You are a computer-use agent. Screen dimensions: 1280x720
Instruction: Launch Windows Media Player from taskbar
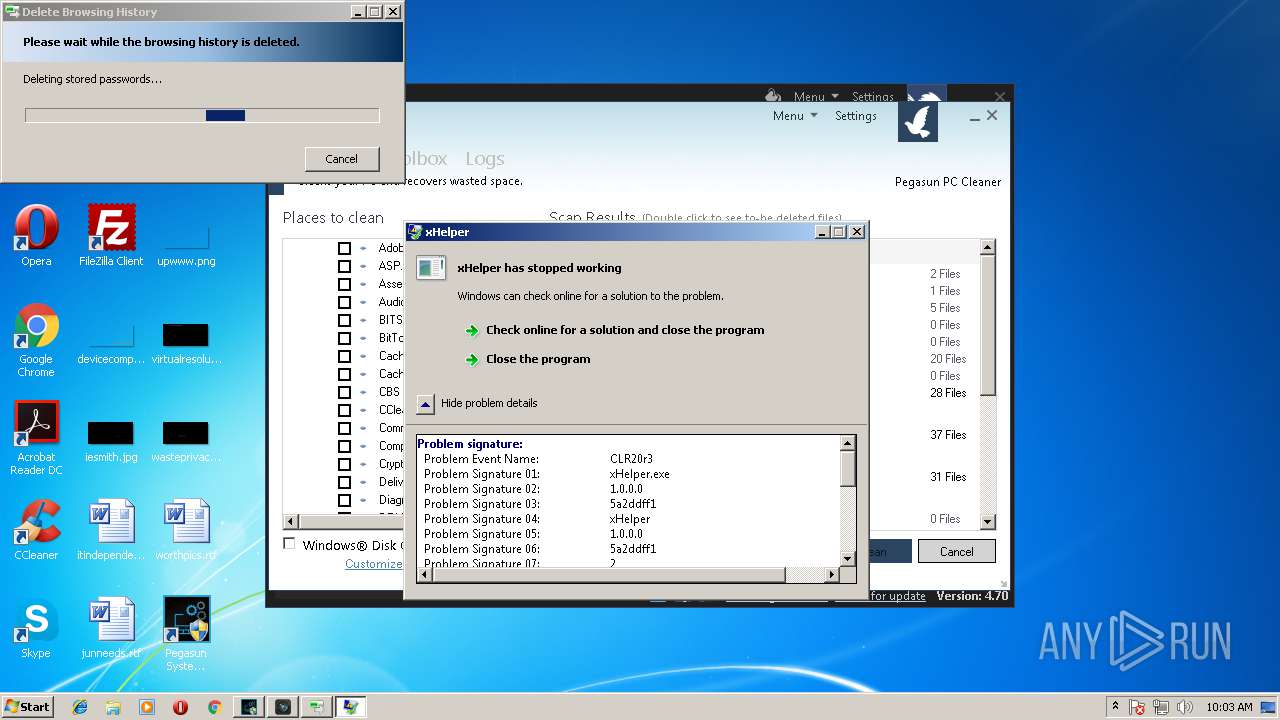[147, 707]
